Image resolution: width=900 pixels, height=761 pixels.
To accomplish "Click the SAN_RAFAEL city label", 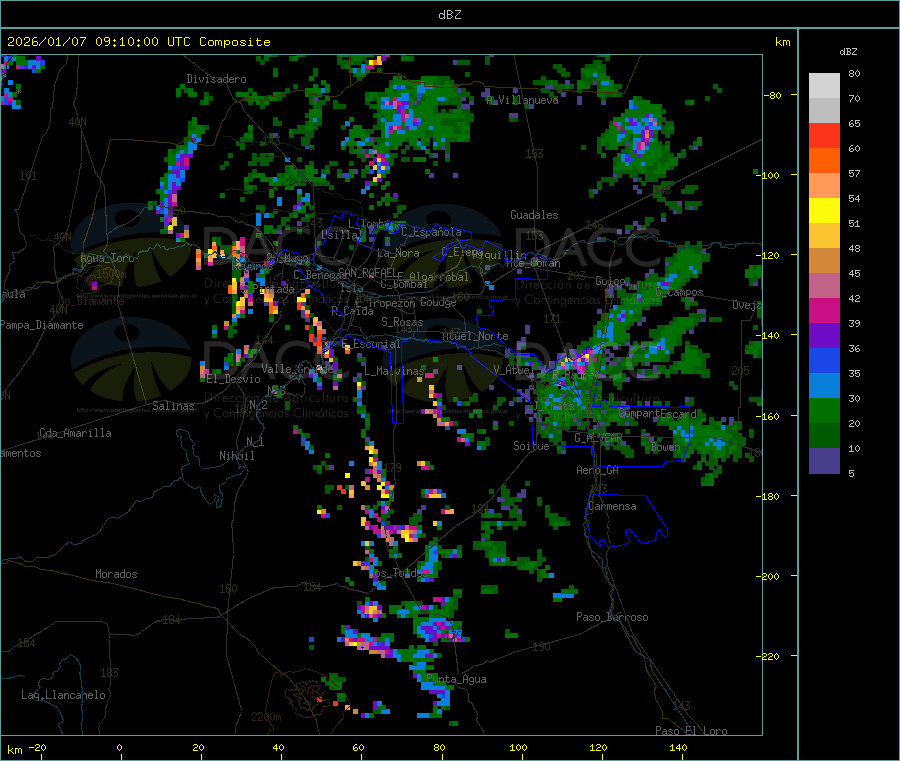I will tap(367, 272).
